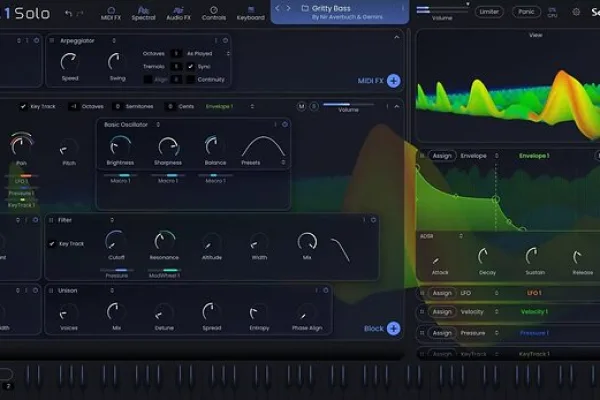Collapse the MIDI FX section chevron

click(x=397, y=38)
